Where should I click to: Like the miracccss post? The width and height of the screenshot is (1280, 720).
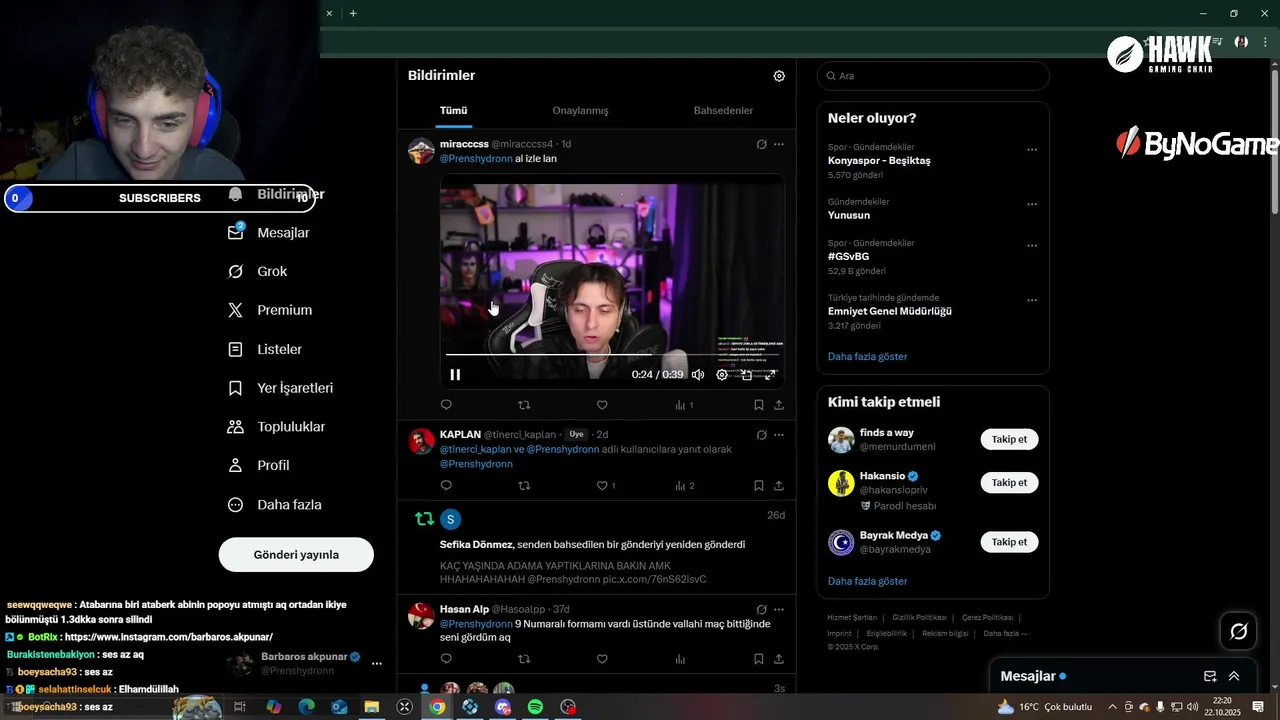[x=602, y=405]
